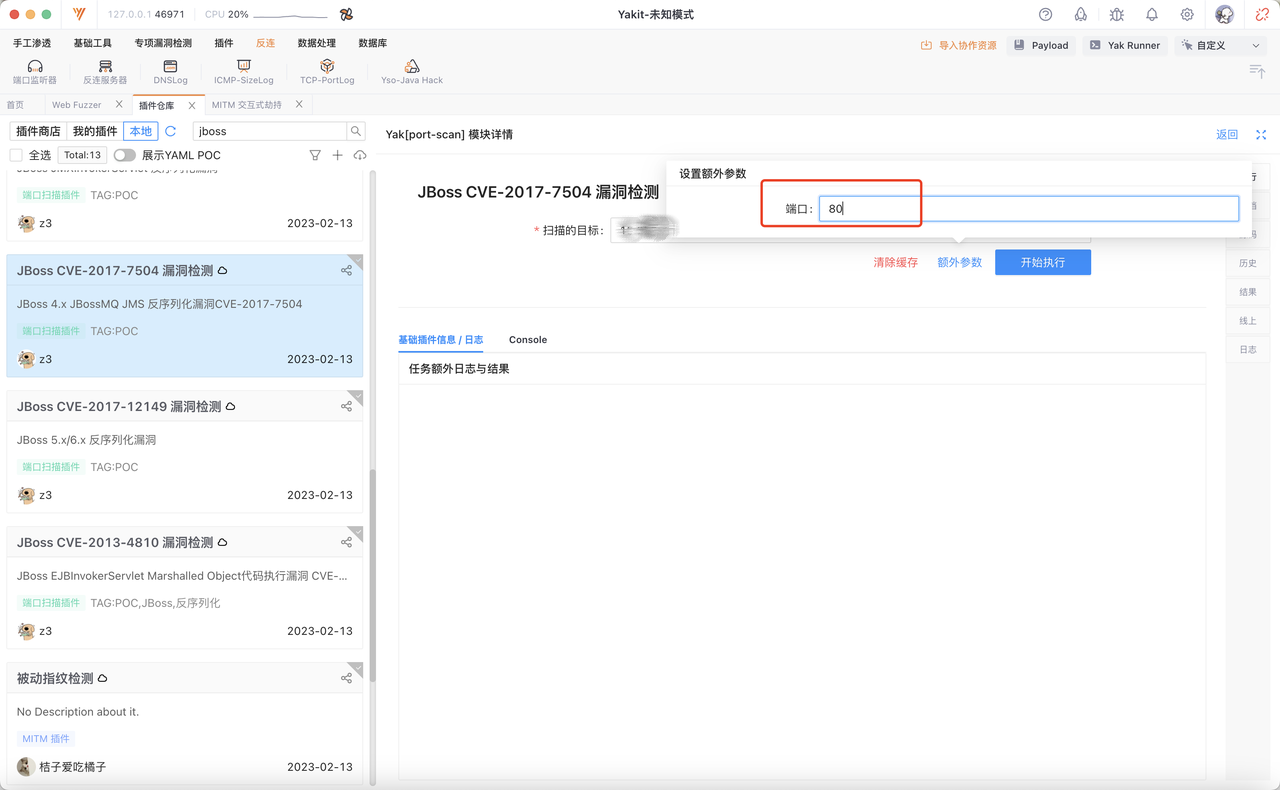Click the search magnifier next to jboss
The width and height of the screenshot is (1280, 790).
(356, 131)
